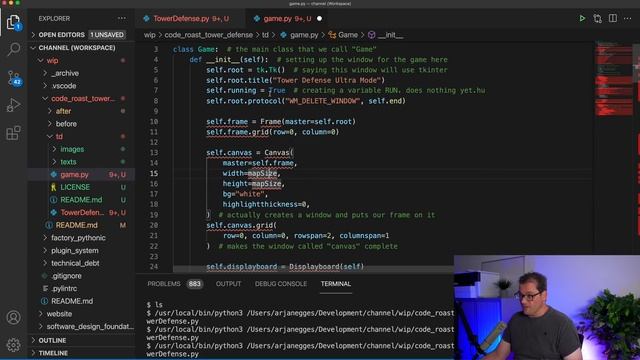Expand the Timeline section

[81, 353]
